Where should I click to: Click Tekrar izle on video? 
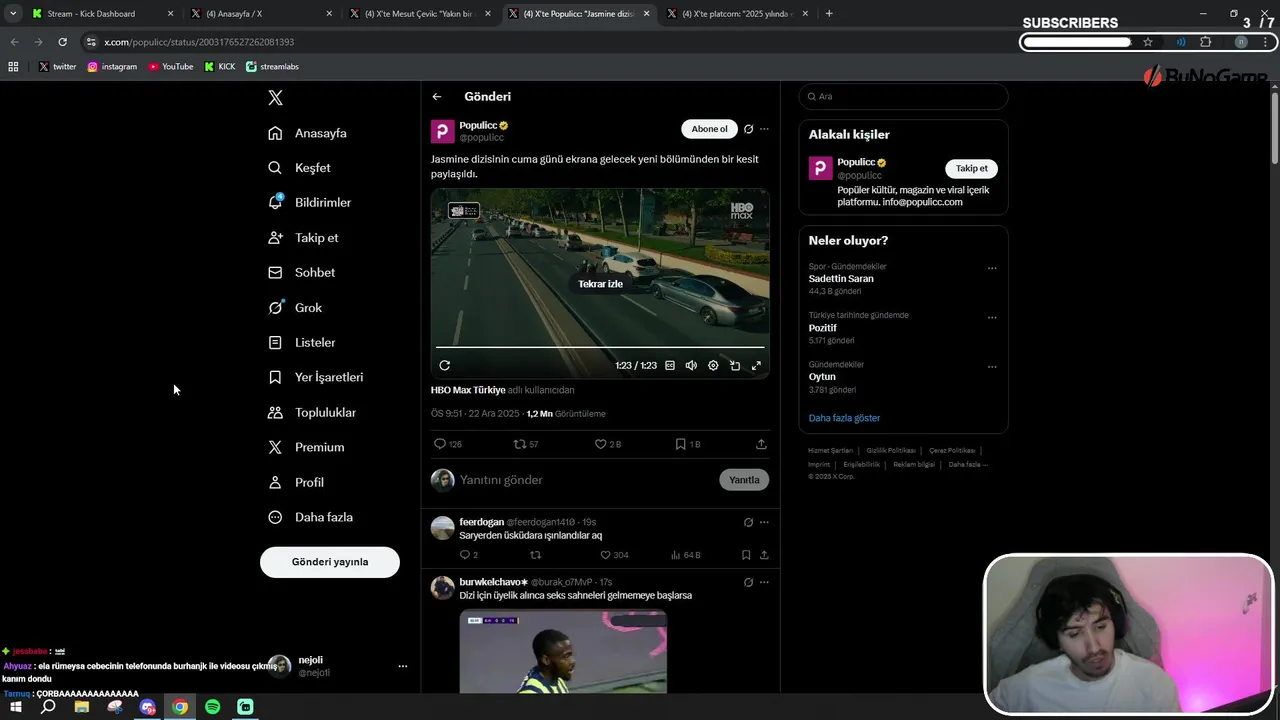point(600,284)
